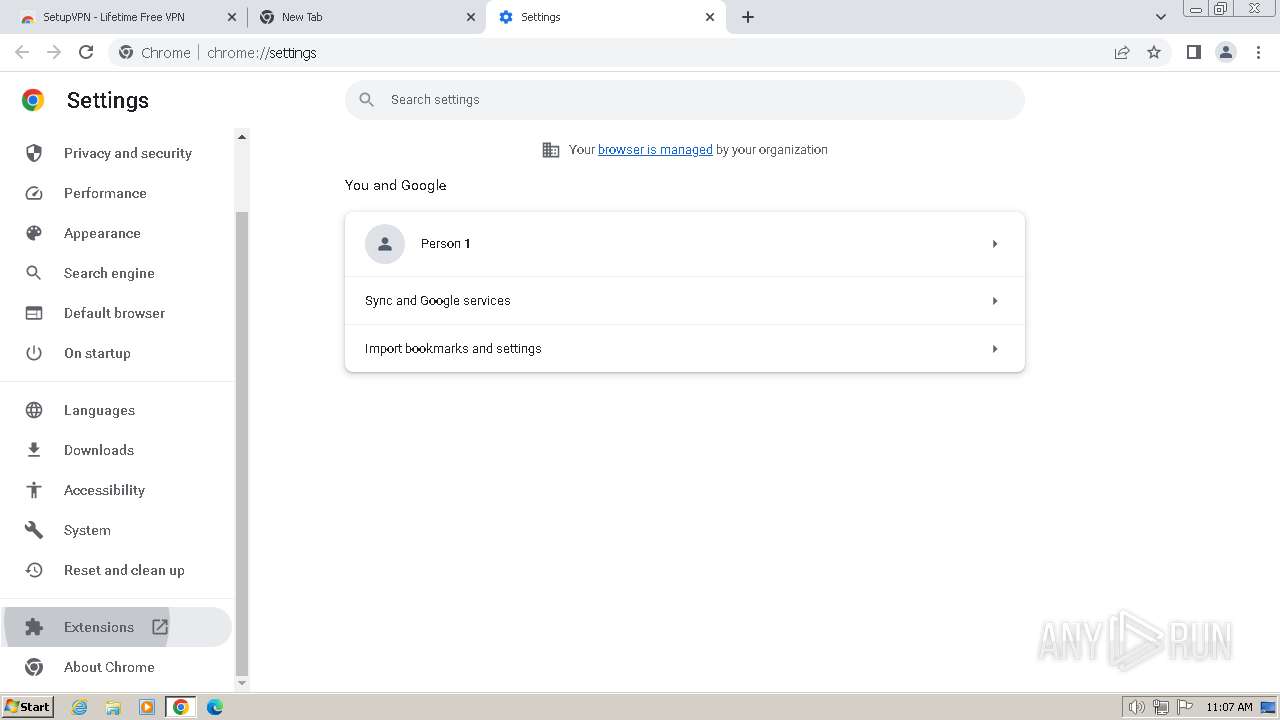Image resolution: width=1280 pixels, height=720 pixels.
Task: Click the Default browser window icon
Action: 34,313
